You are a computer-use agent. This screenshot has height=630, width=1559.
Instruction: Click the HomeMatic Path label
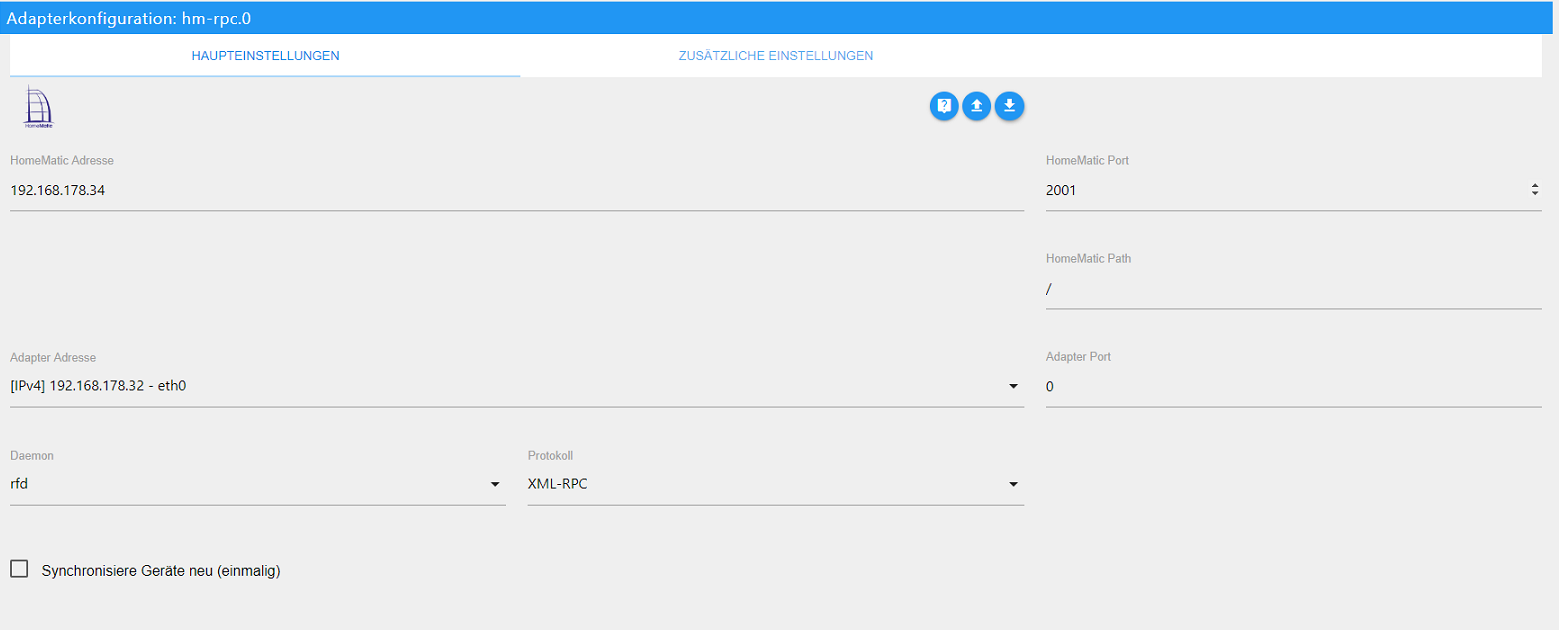click(x=1089, y=258)
